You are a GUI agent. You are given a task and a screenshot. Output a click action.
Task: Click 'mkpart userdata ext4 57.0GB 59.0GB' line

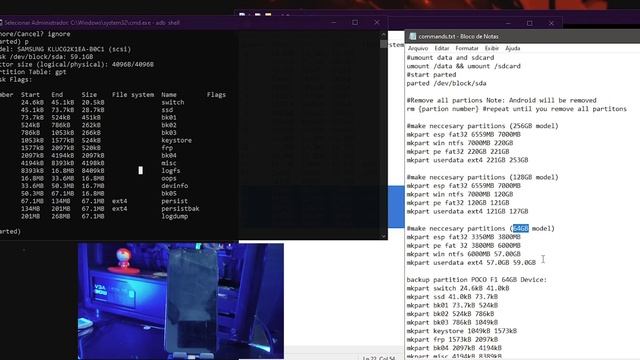471,262
